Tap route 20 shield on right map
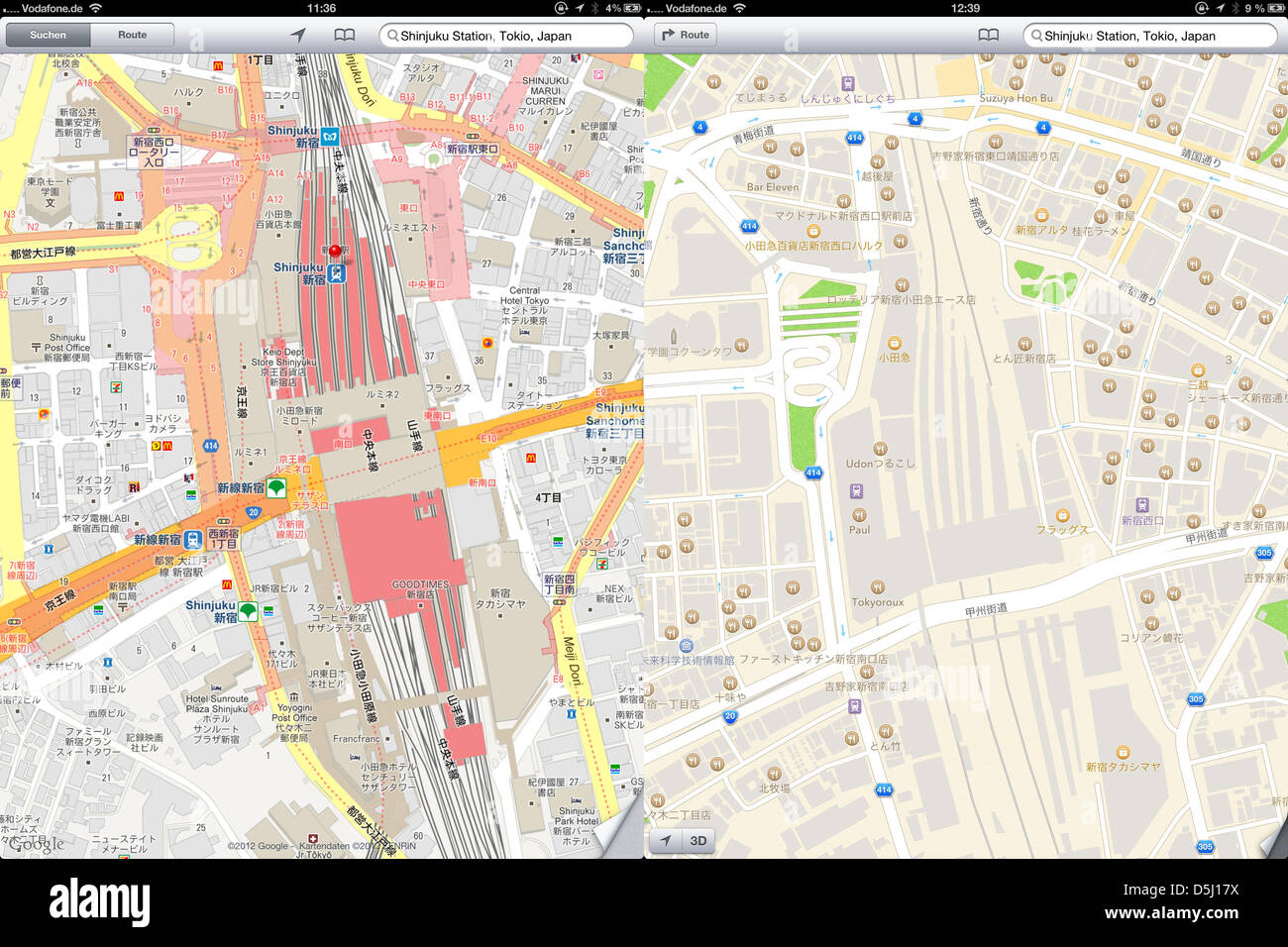The width and height of the screenshot is (1288, 947). [x=730, y=716]
